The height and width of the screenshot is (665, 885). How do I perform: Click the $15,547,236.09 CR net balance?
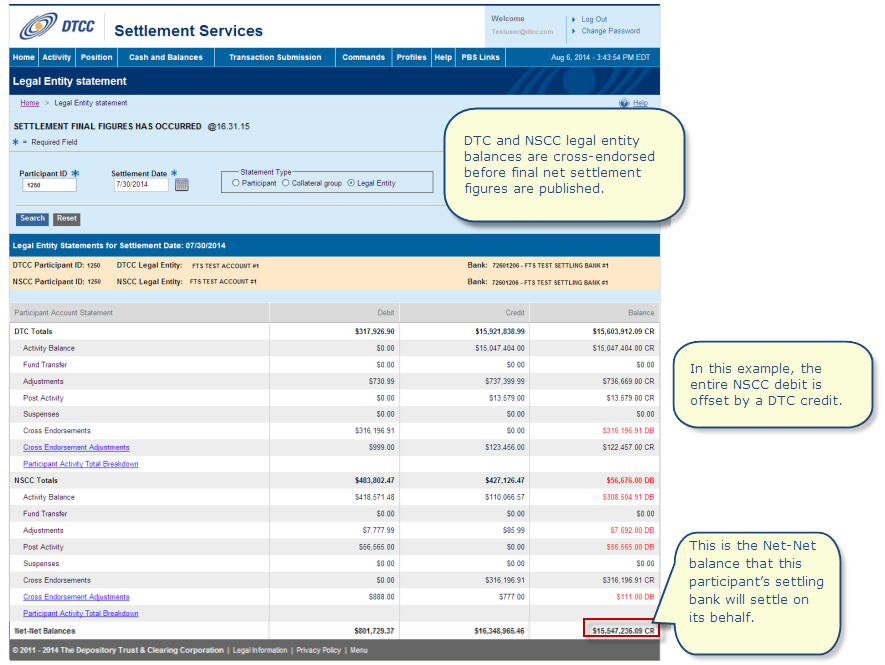click(623, 631)
